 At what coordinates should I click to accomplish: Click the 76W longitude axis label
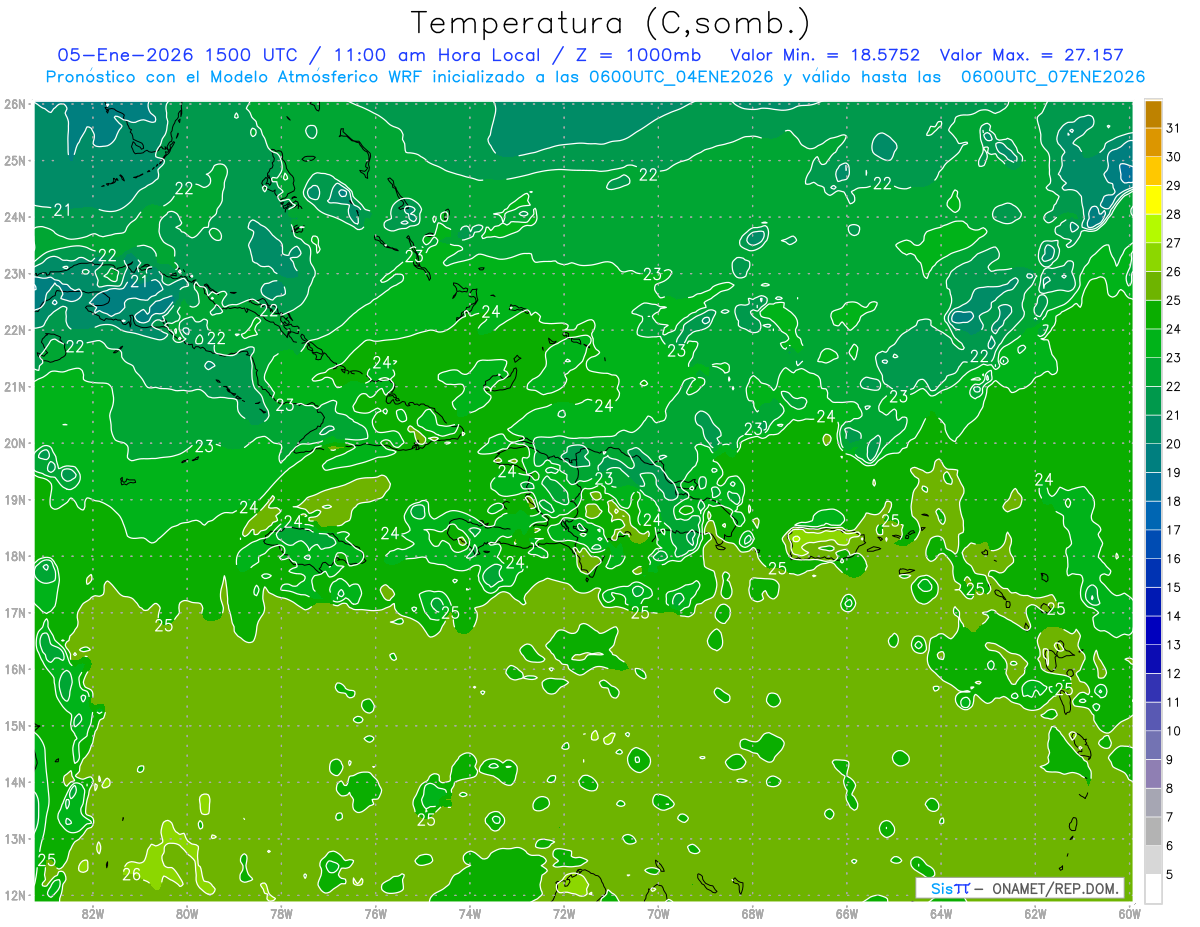click(x=375, y=913)
